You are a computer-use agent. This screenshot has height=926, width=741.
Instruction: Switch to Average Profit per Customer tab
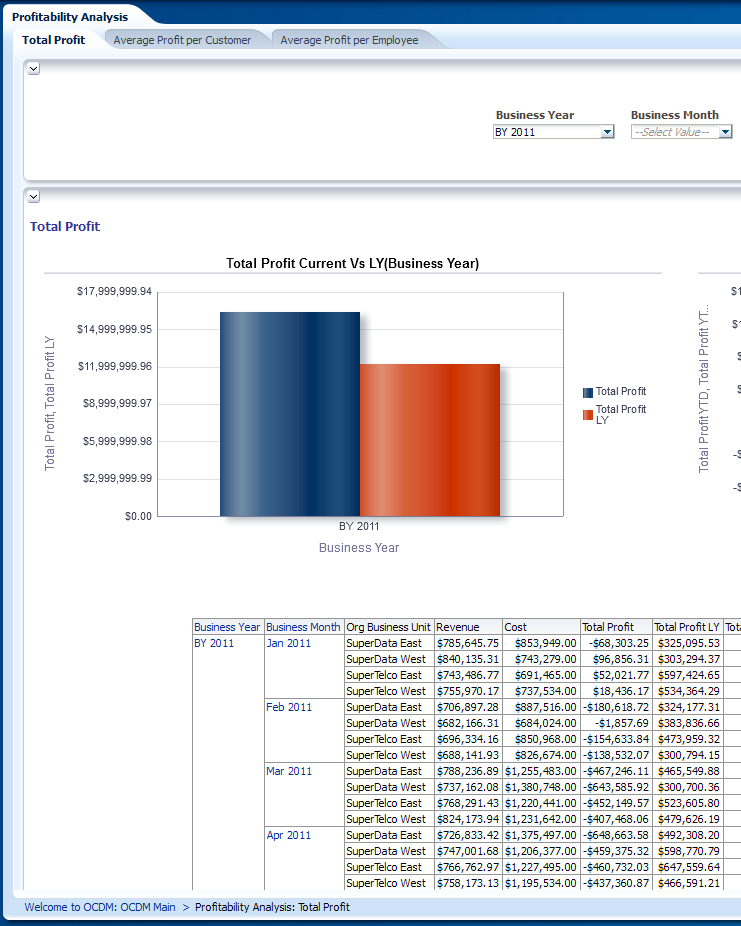[182, 40]
